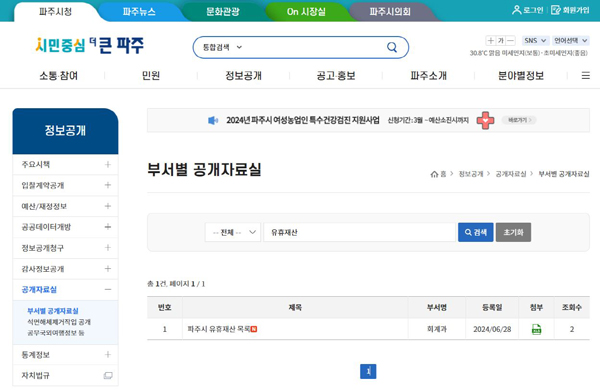This screenshot has height=390, width=600.
Task: Open 자치법규 external link icon in sidebar
Action: [x=108, y=375]
